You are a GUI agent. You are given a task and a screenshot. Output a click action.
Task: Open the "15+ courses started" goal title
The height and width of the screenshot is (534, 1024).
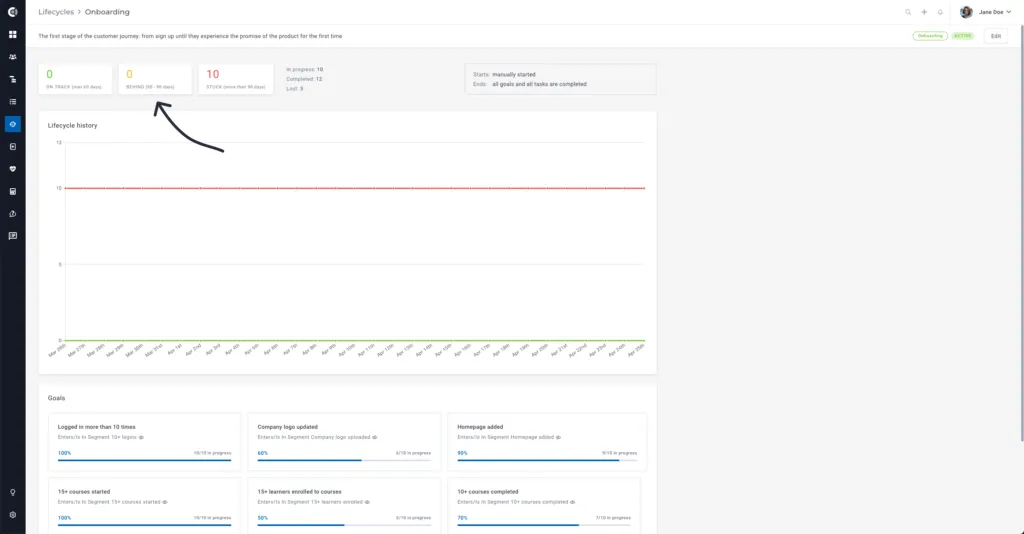pyautogui.click(x=84, y=492)
